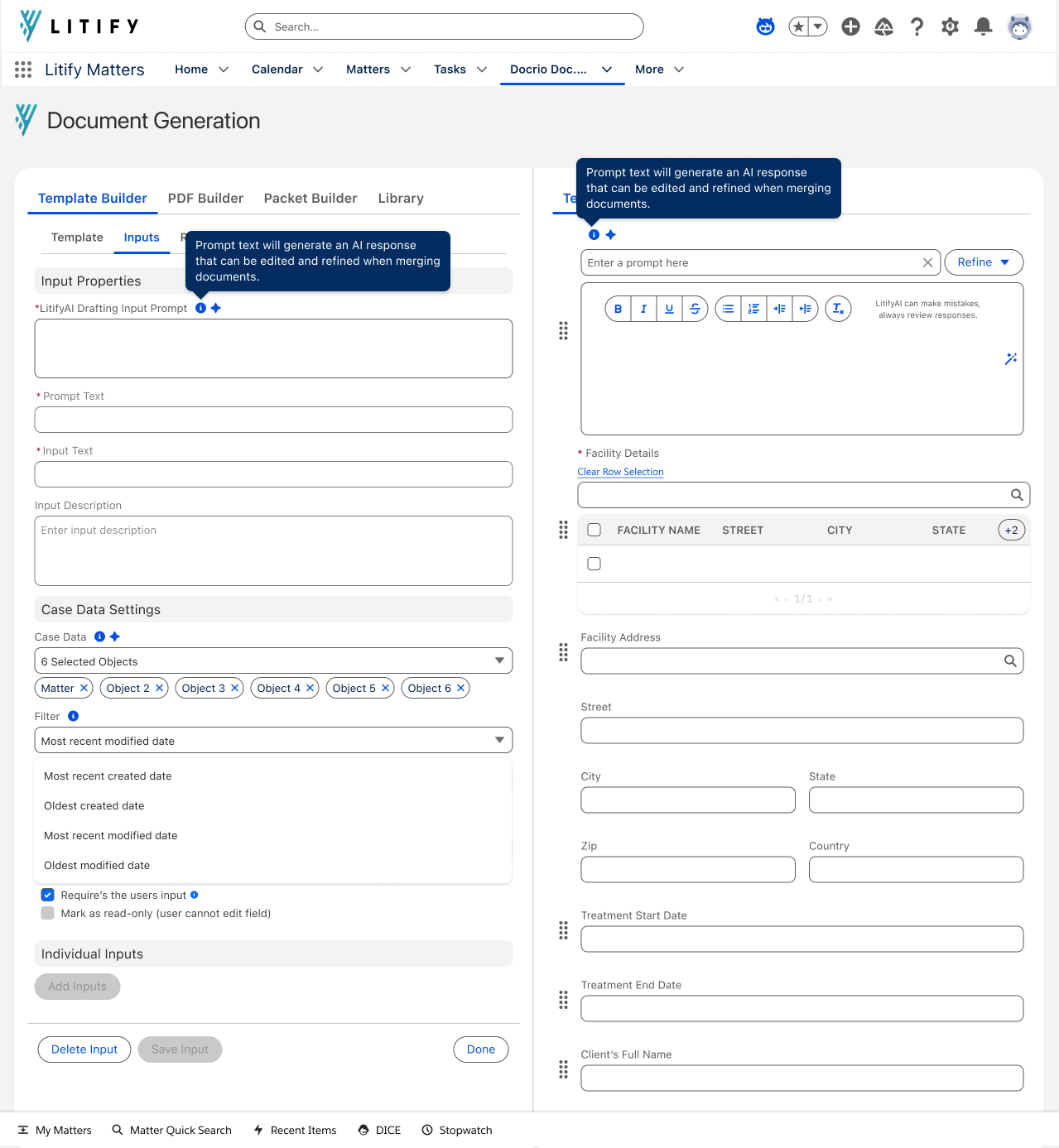
Task: Open the global create plus icon
Action: click(x=850, y=26)
